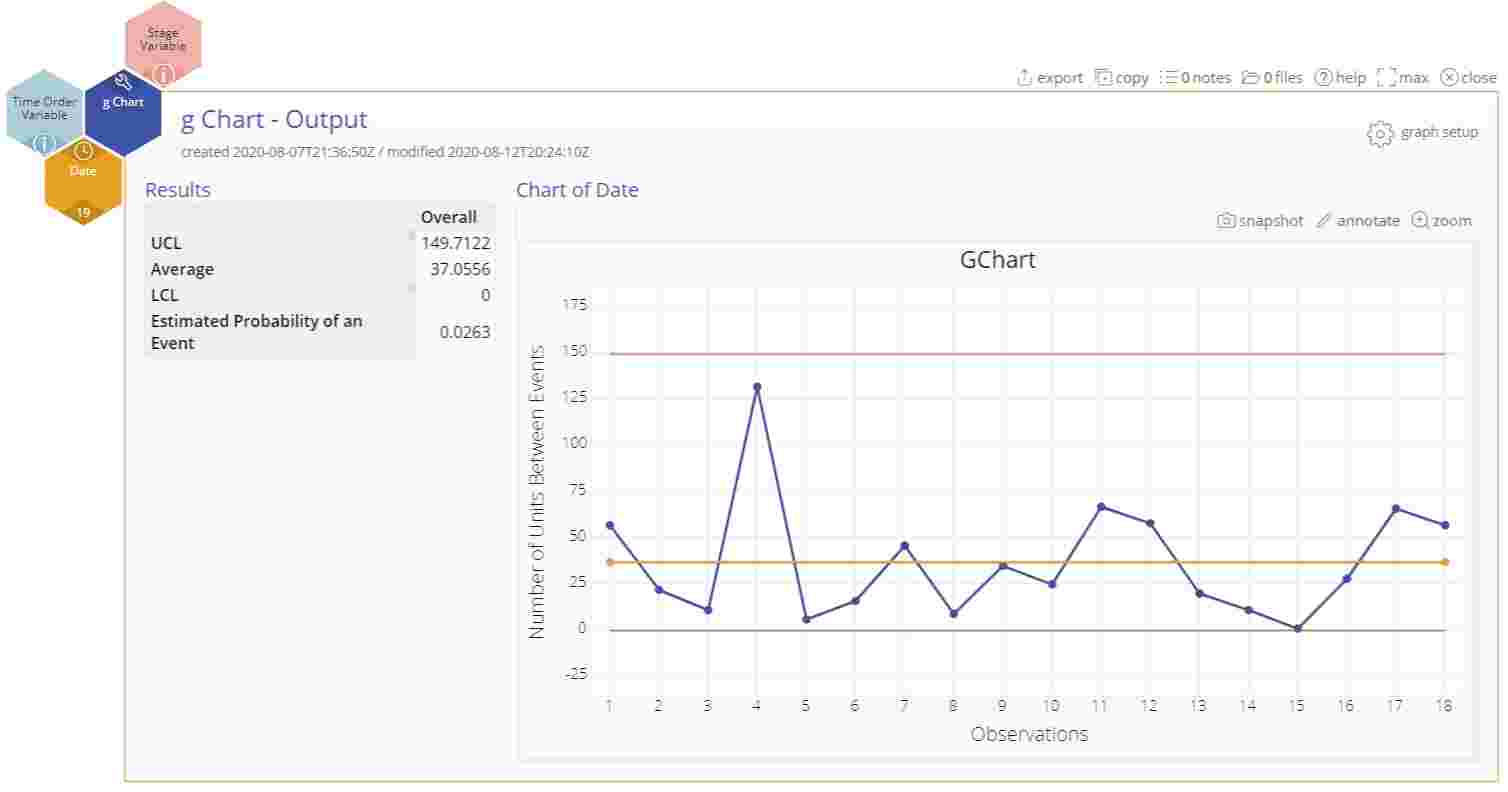Select the Stage Variable hexagon node
Screen dimensions: 1508x792
(x=162, y=40)
